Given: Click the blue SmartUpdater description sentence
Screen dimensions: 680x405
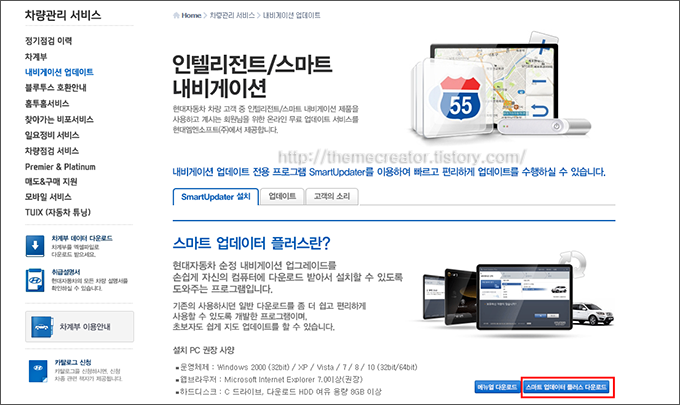Looking at the screenshot, I should [x=389, y=172].
